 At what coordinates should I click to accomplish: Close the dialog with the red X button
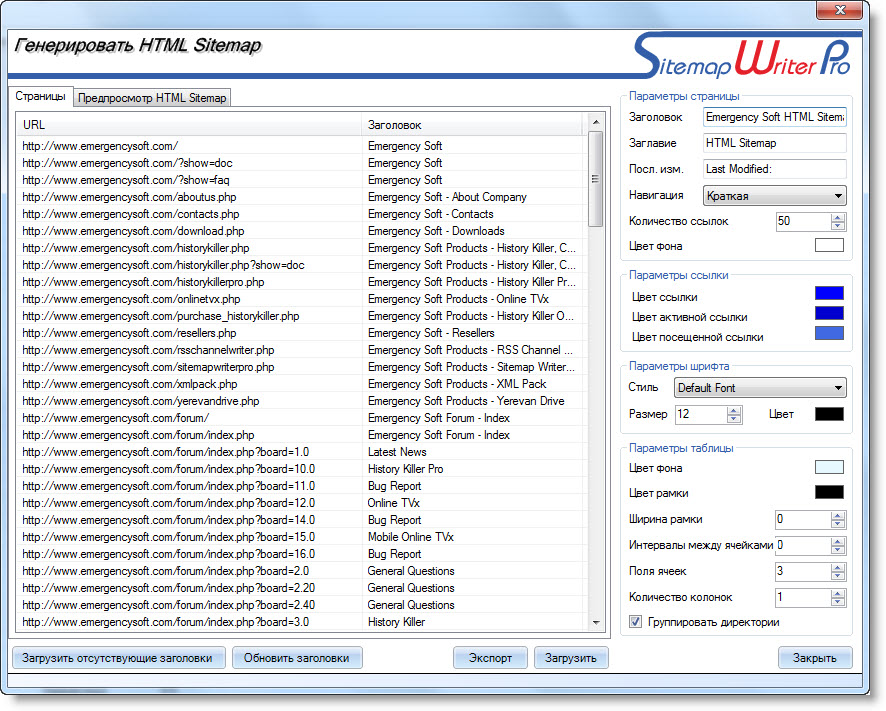[x=840, y=10]
